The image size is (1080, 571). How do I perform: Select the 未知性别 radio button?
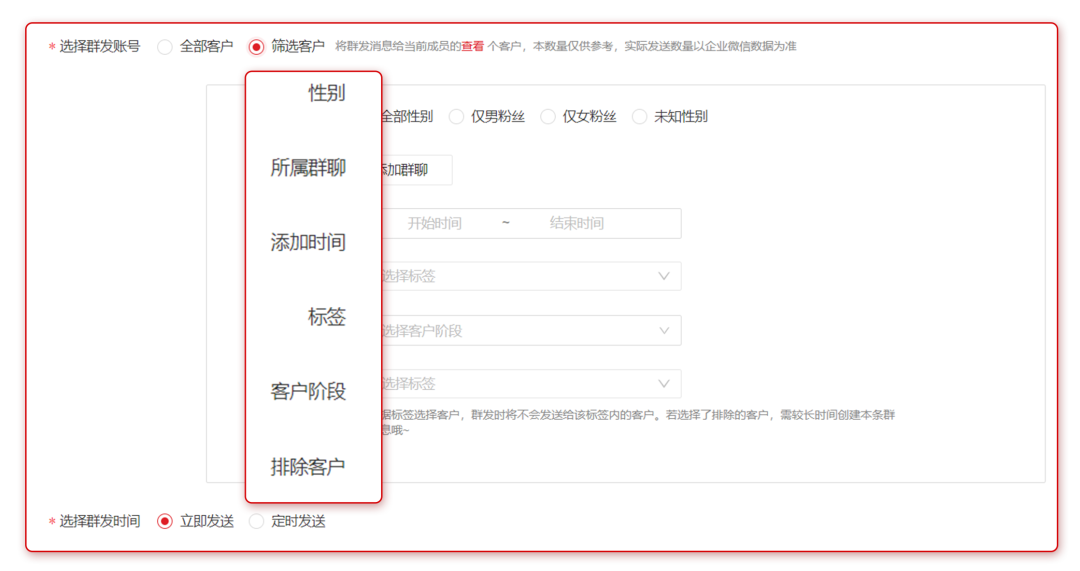640,117
